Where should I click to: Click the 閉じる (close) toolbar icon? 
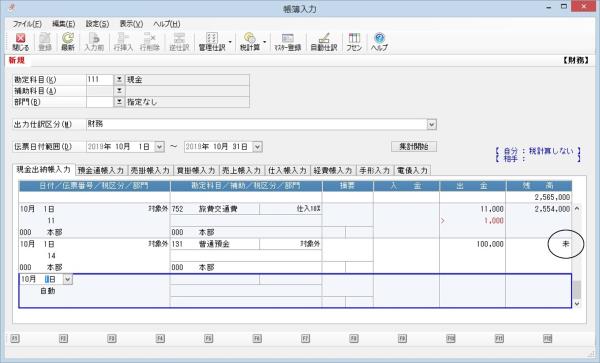pyautogui.click(x=20, y=42)
